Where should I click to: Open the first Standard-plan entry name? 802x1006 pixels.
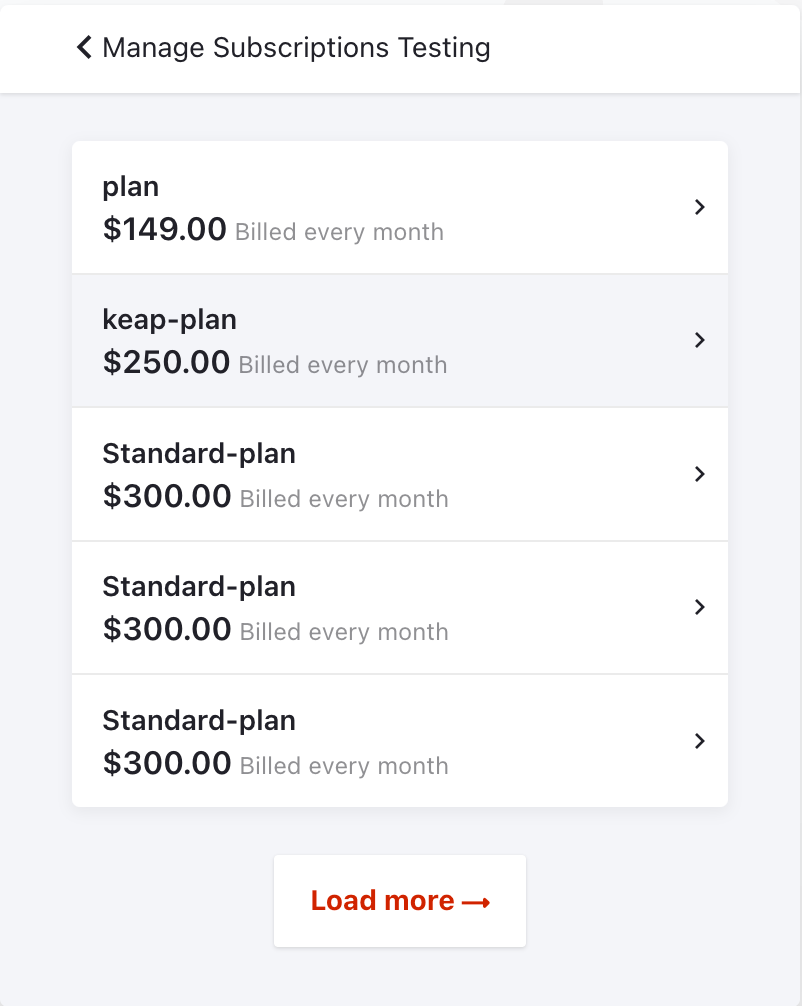199,454
